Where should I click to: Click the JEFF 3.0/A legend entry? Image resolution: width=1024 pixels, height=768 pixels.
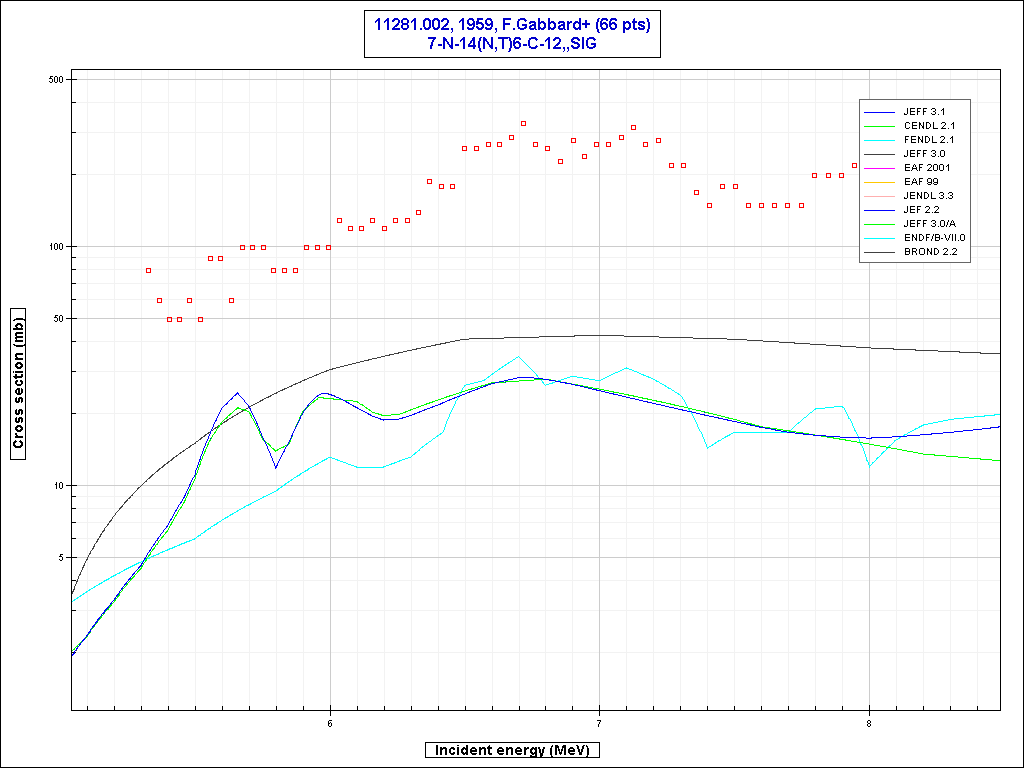click(929, 224)
